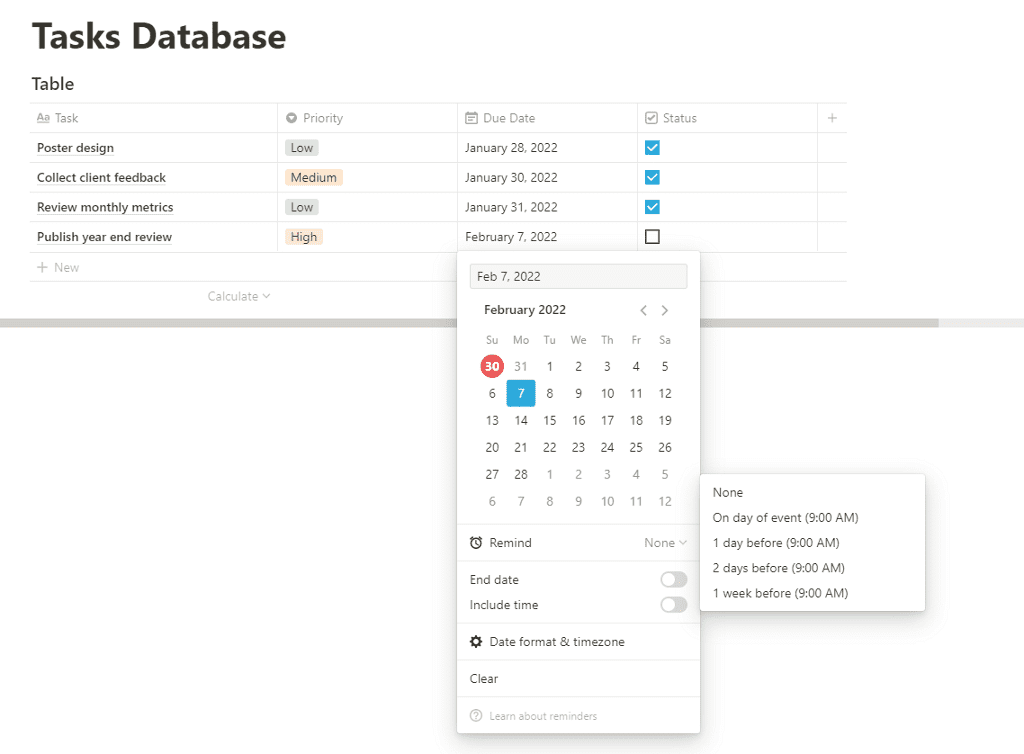Select 1 day before (9:00 AM) reminder

point(775,543)
